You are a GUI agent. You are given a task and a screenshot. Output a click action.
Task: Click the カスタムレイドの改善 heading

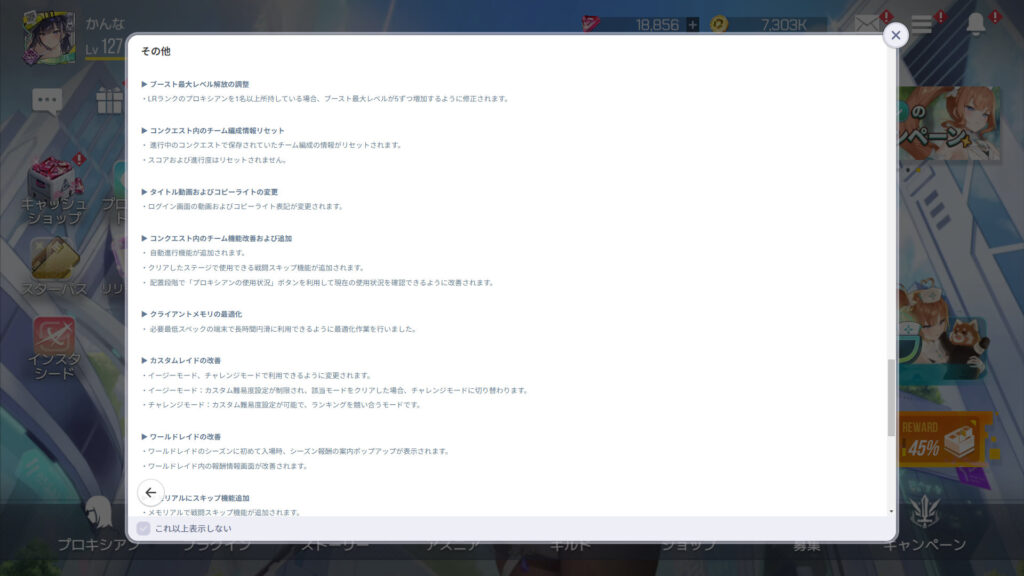pos(185,360)
